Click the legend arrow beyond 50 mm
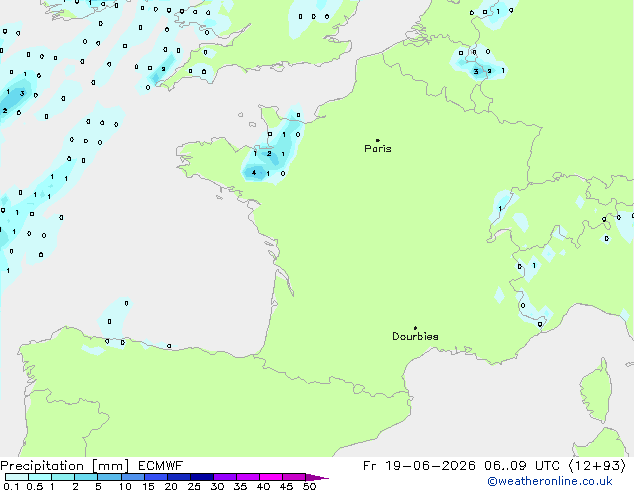Screen dimensions: 634x490 pos(317,477)
